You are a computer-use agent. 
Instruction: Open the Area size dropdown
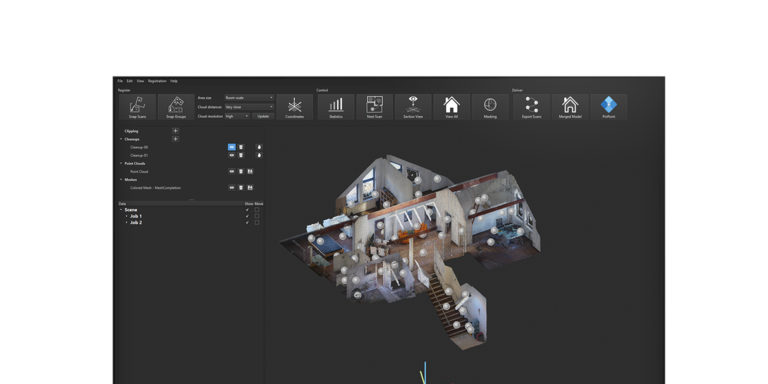click(249, 97)
